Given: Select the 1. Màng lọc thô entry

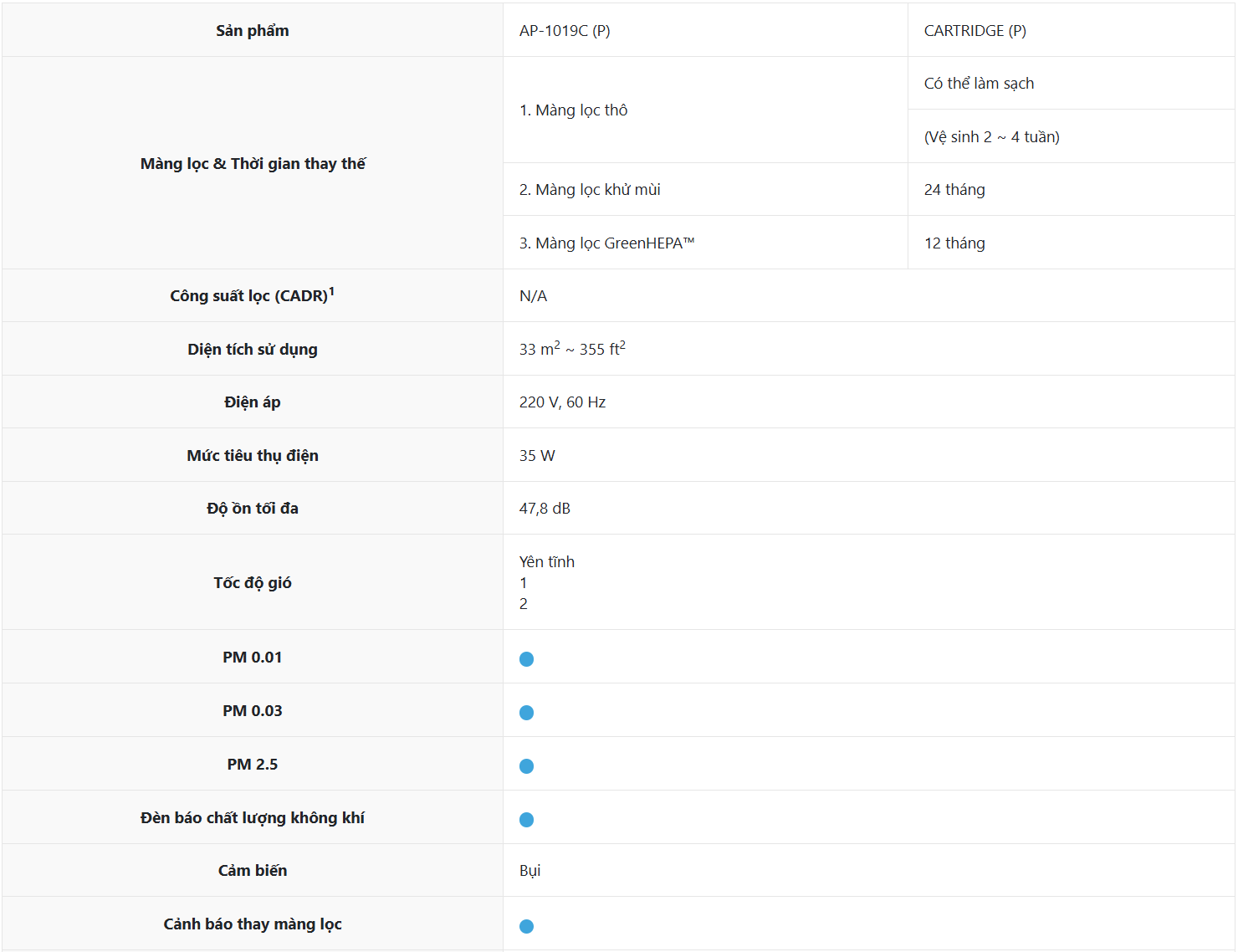Looking at the screenshot, I should [573, 110].
